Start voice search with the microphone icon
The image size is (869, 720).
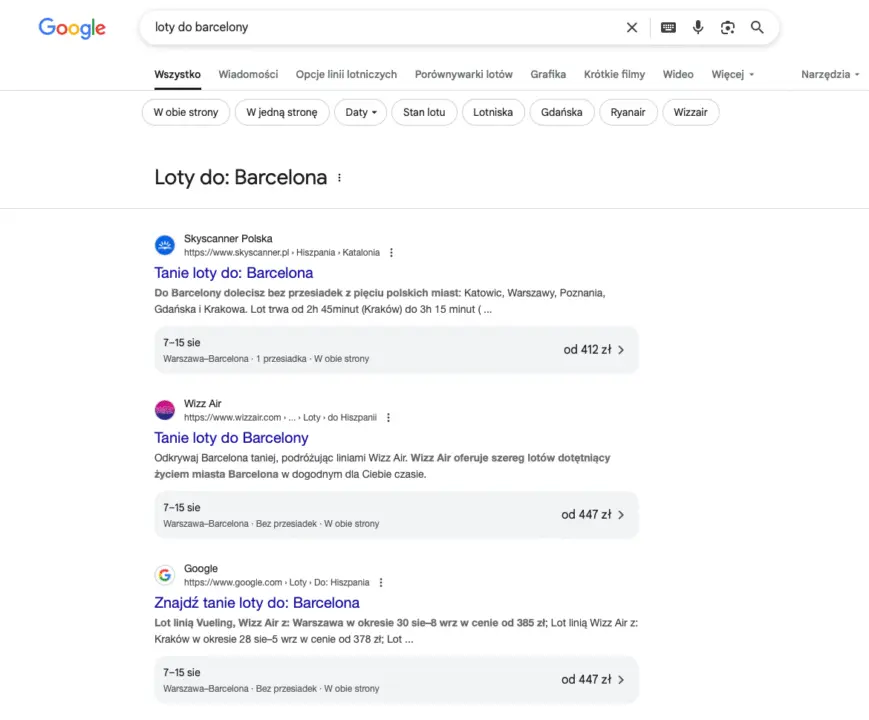point(698,27)
